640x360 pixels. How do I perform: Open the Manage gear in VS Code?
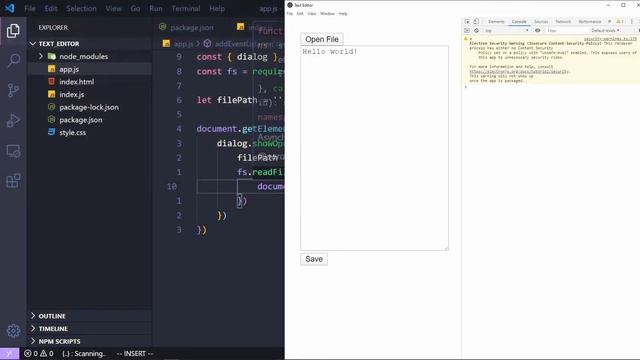pos(13,331)
